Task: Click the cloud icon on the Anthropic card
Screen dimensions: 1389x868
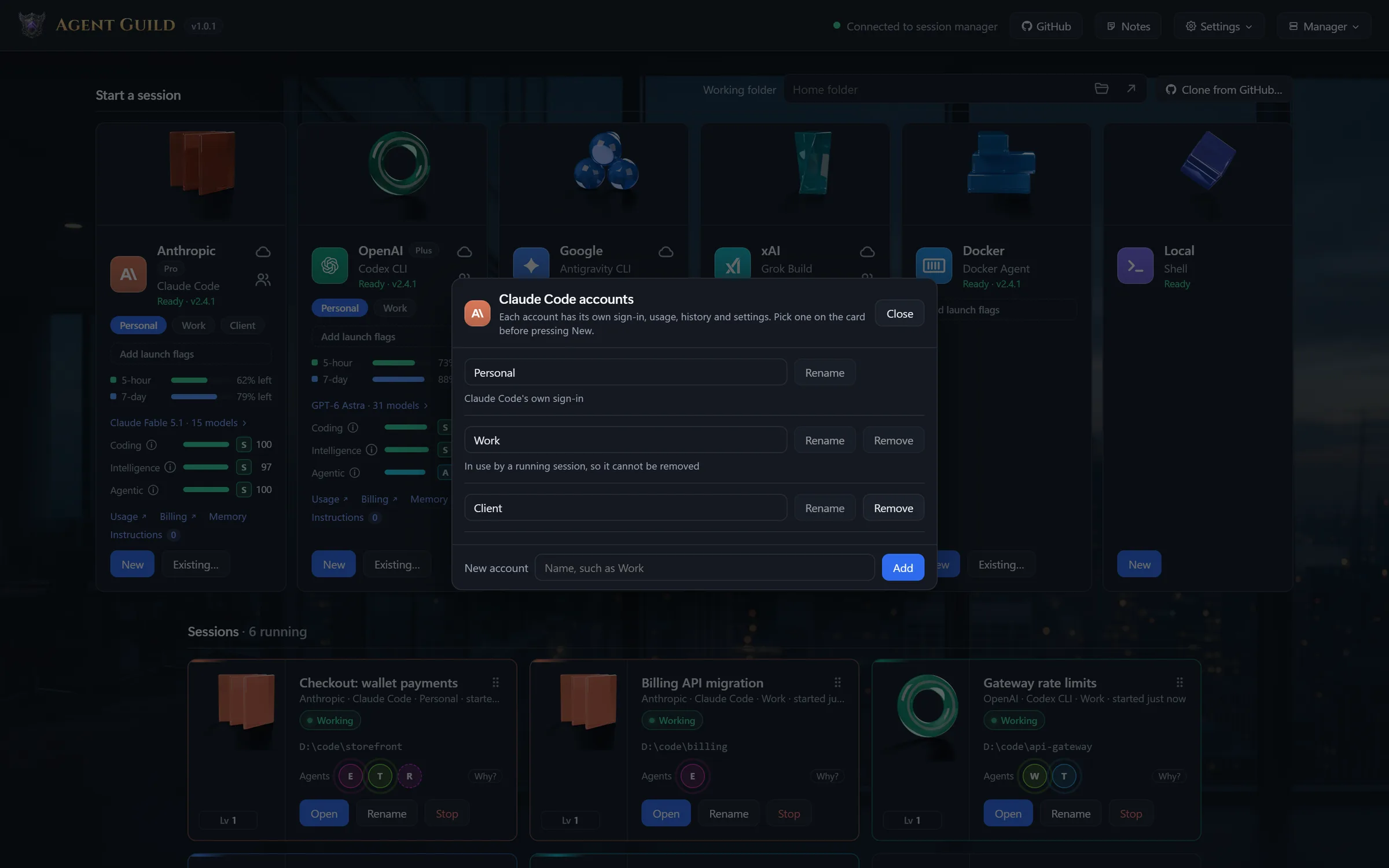Action: pos(263,251)
